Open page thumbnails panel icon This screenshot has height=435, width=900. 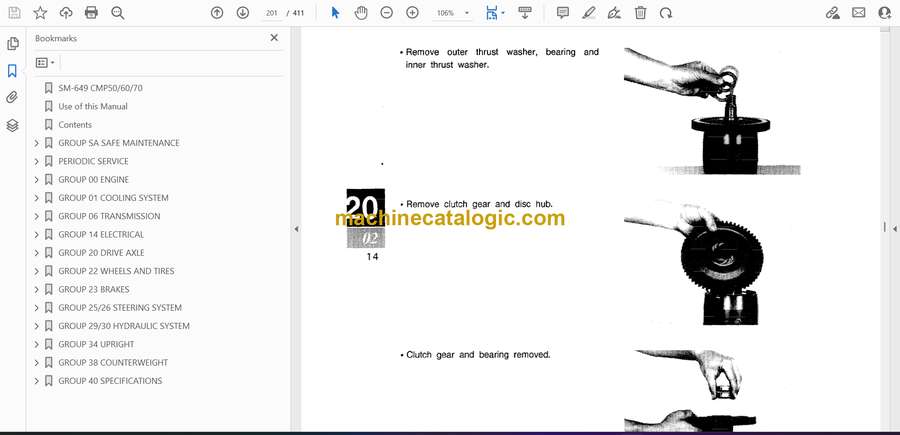pos(13,44)
